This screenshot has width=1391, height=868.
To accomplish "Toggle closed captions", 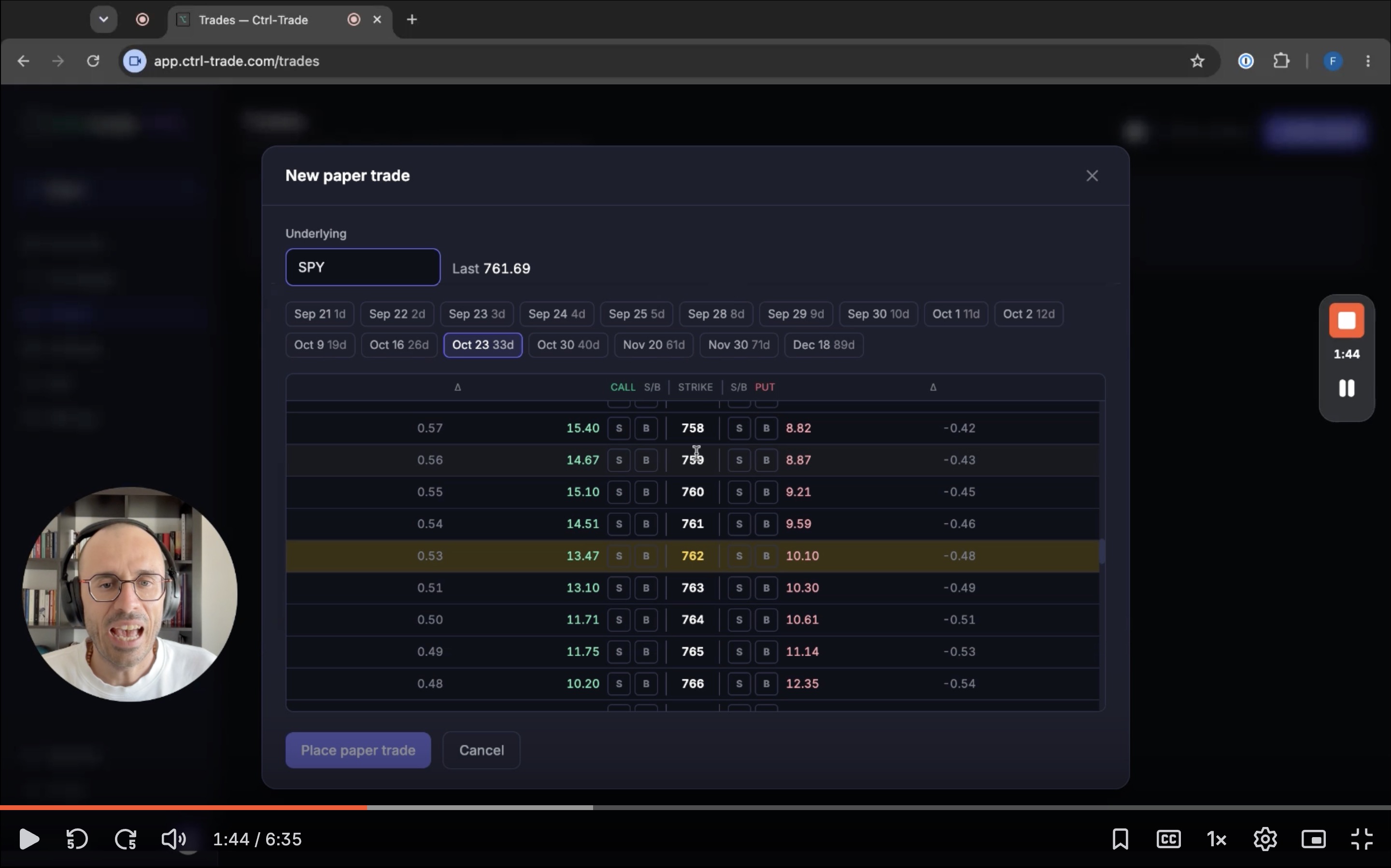I will click(1169, 839).
